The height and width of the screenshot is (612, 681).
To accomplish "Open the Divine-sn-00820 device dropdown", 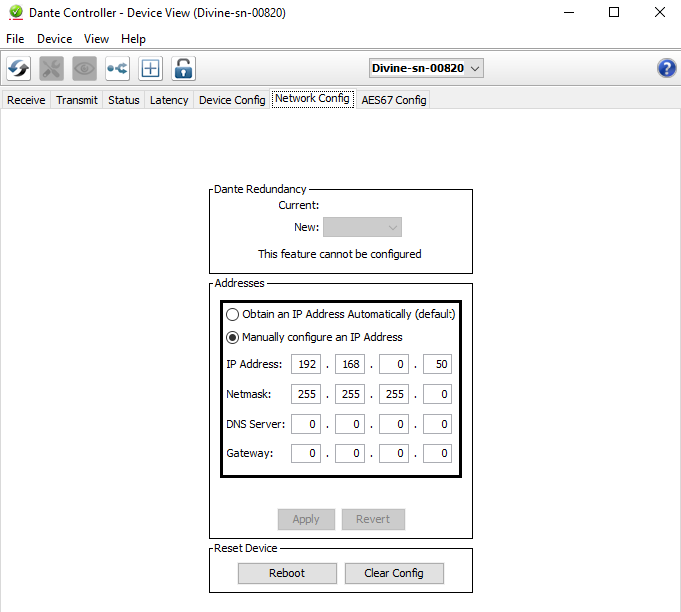I will (x=426, y=68).
